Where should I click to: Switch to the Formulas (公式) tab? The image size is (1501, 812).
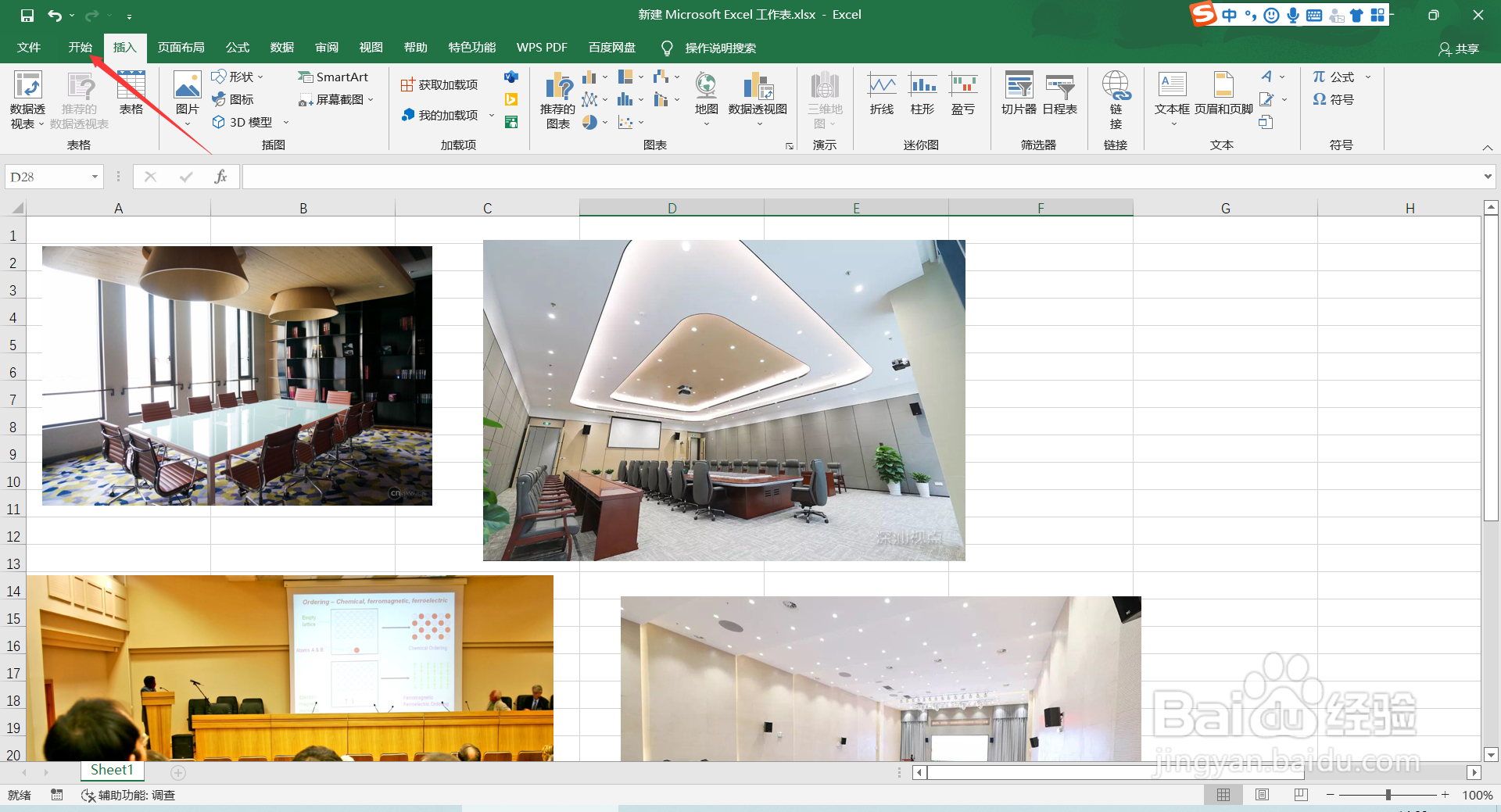(x=238, y=48)
